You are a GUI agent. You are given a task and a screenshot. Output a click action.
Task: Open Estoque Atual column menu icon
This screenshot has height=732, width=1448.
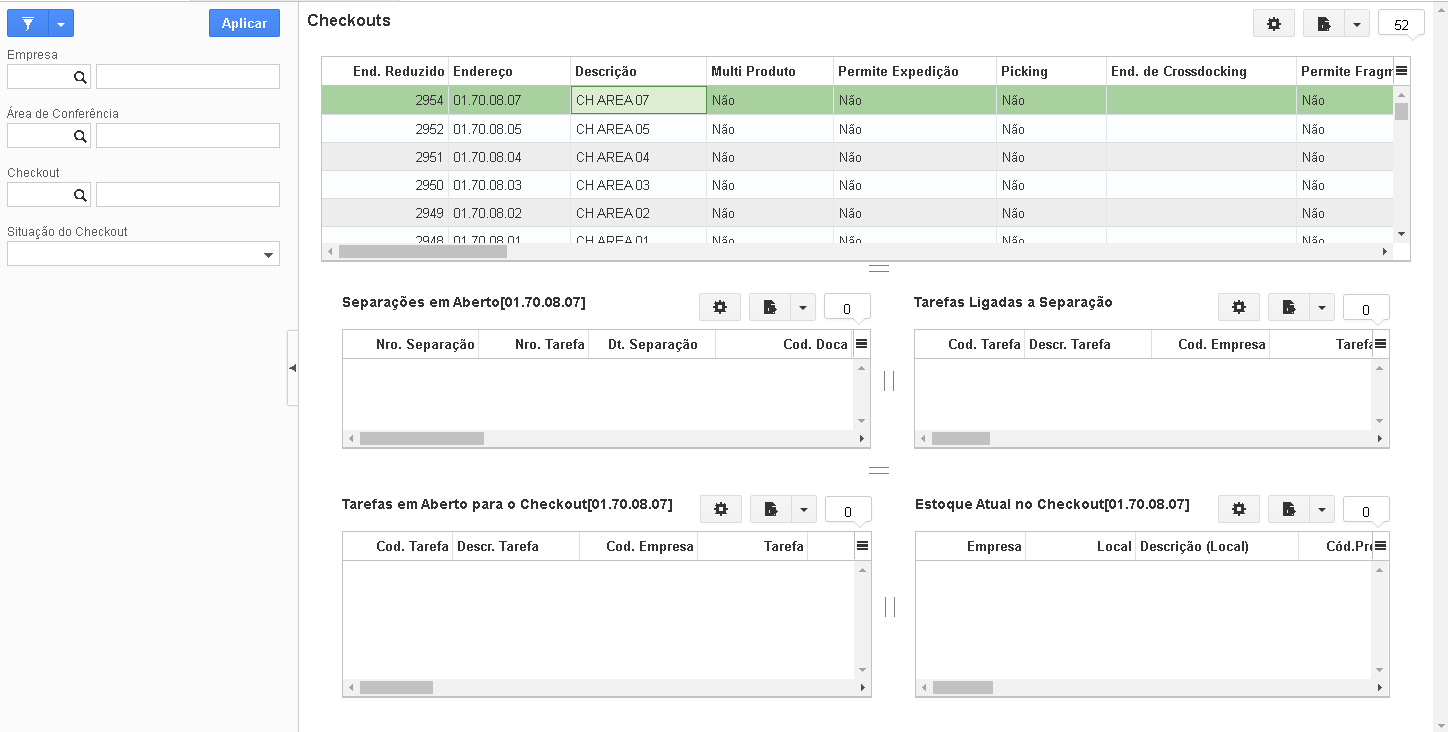tap(1381, 546)
